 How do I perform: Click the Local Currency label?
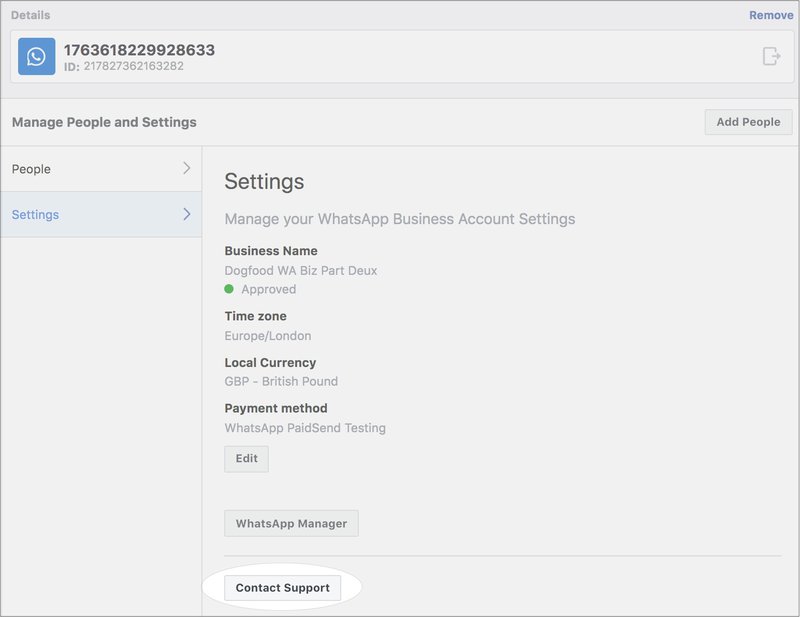point(270,363)
